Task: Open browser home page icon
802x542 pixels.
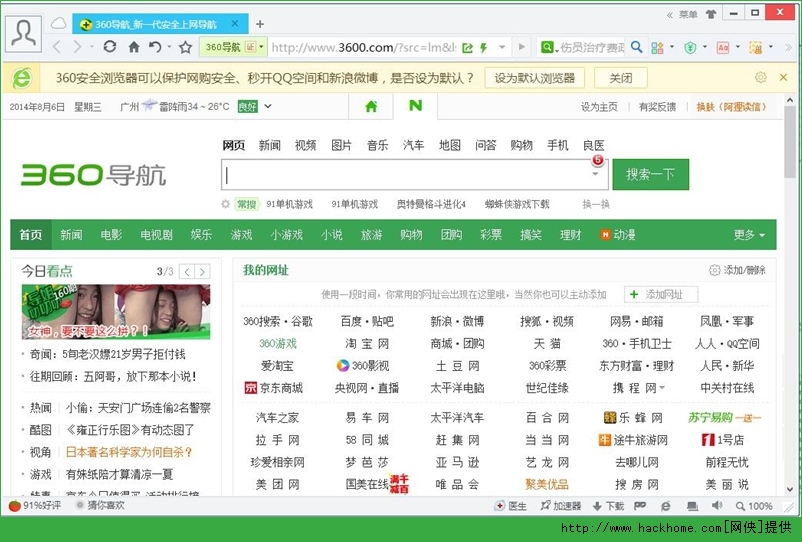Action: (x=134, y=48)
